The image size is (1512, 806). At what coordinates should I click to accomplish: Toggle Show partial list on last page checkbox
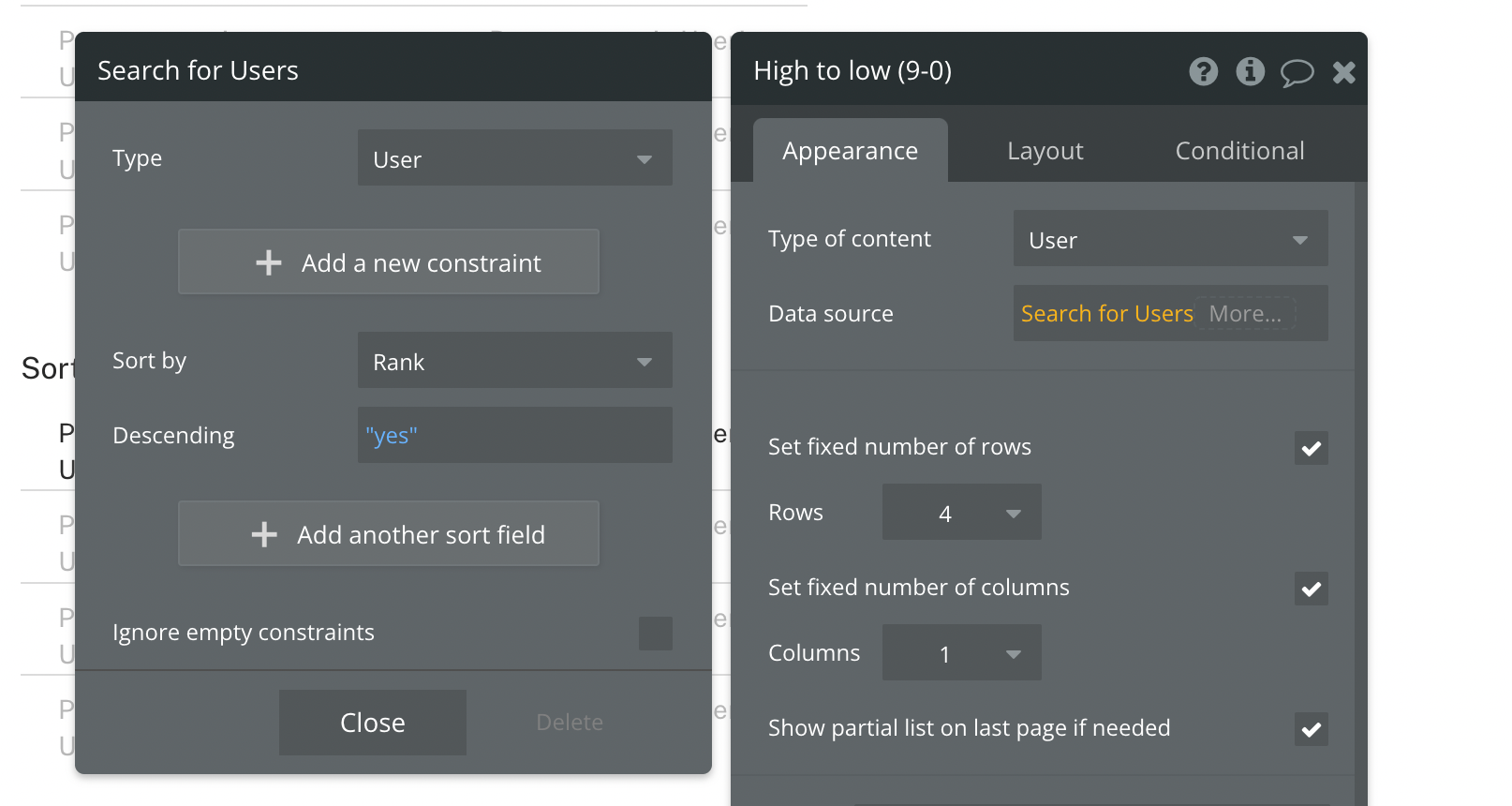(x=1312, y=729)
